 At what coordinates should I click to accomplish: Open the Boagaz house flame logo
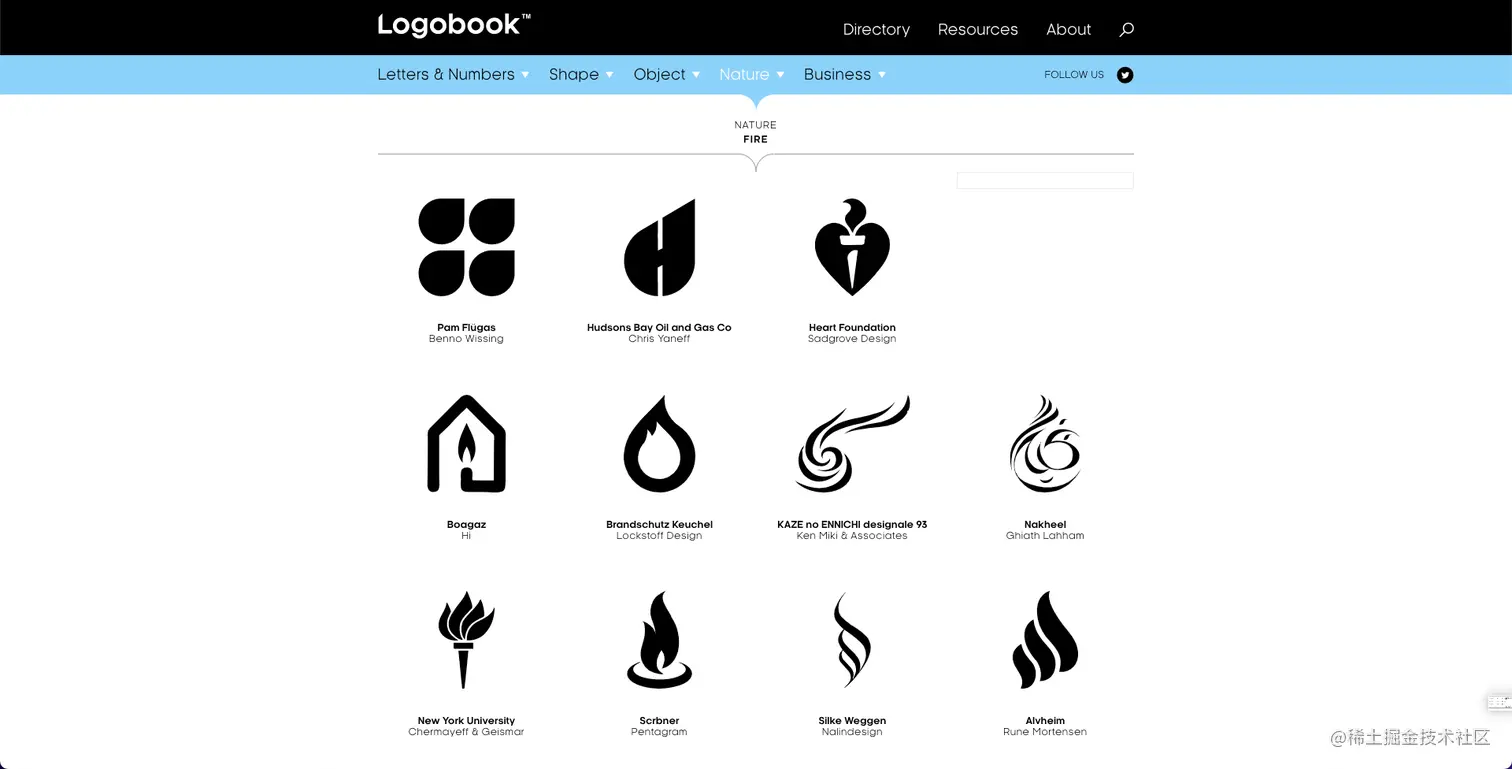pos(466,443)
